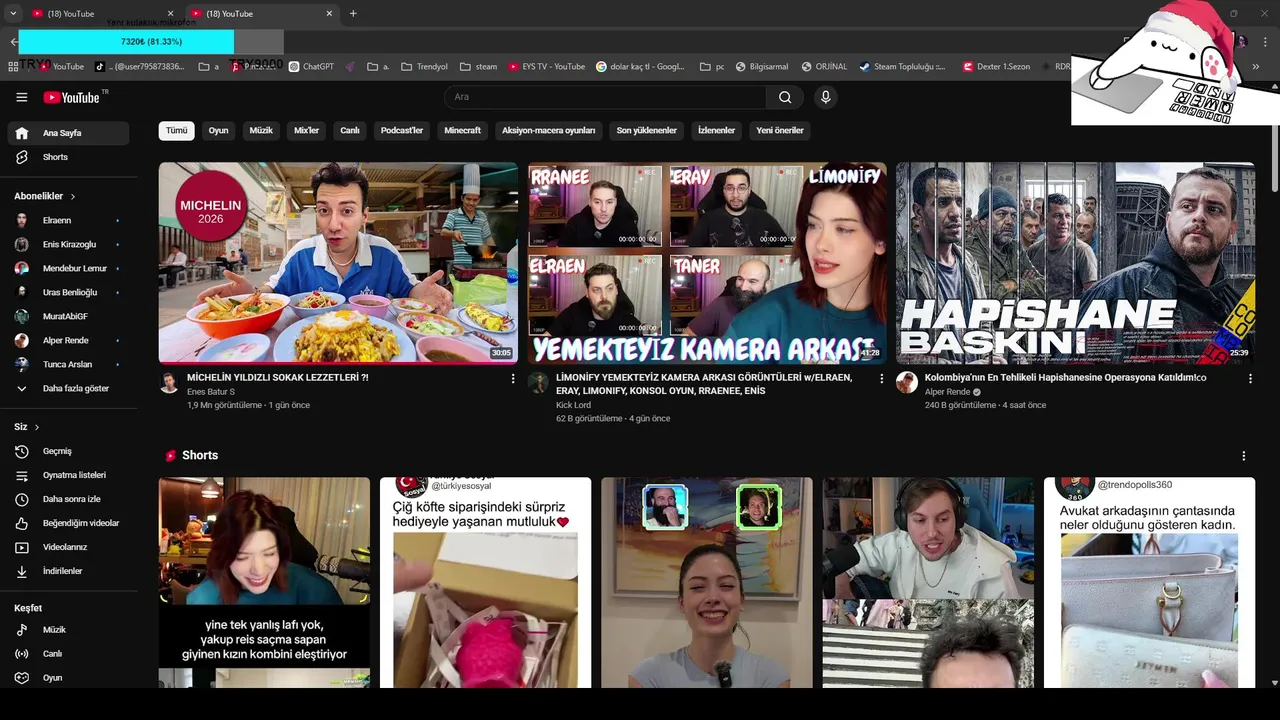1280x720 pixels.
Task: Focus the Ara search field
Action: [605, 97]
